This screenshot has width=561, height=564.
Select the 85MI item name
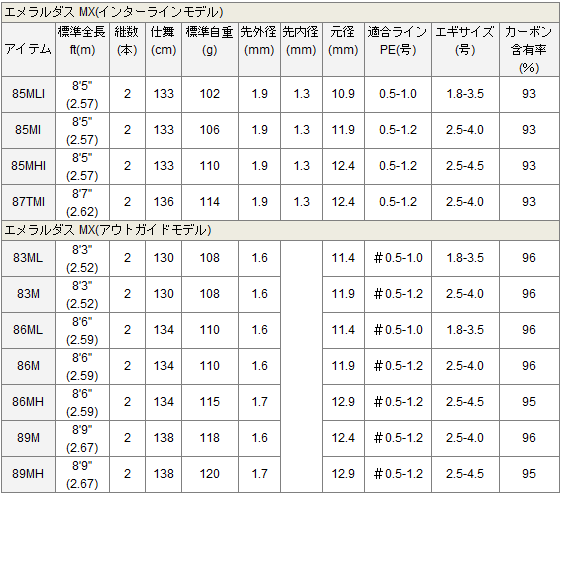pyautogui.click(x=28, y=130)
